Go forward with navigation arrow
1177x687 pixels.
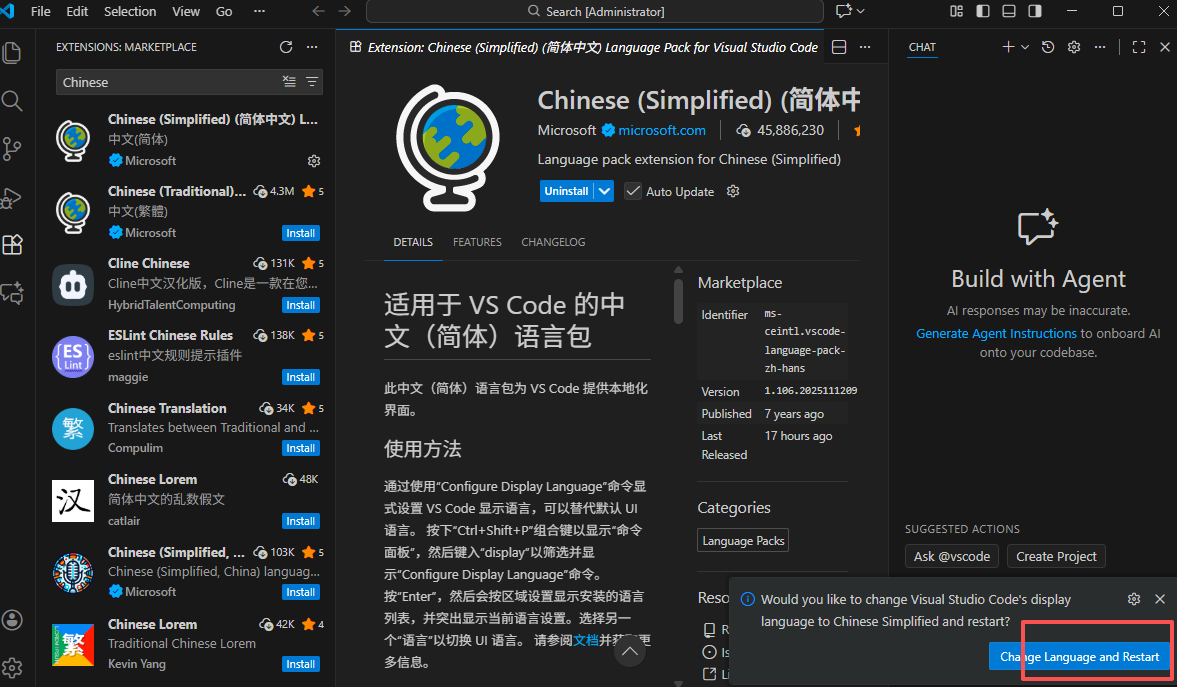pyautogui.click(x=345, y=11)
